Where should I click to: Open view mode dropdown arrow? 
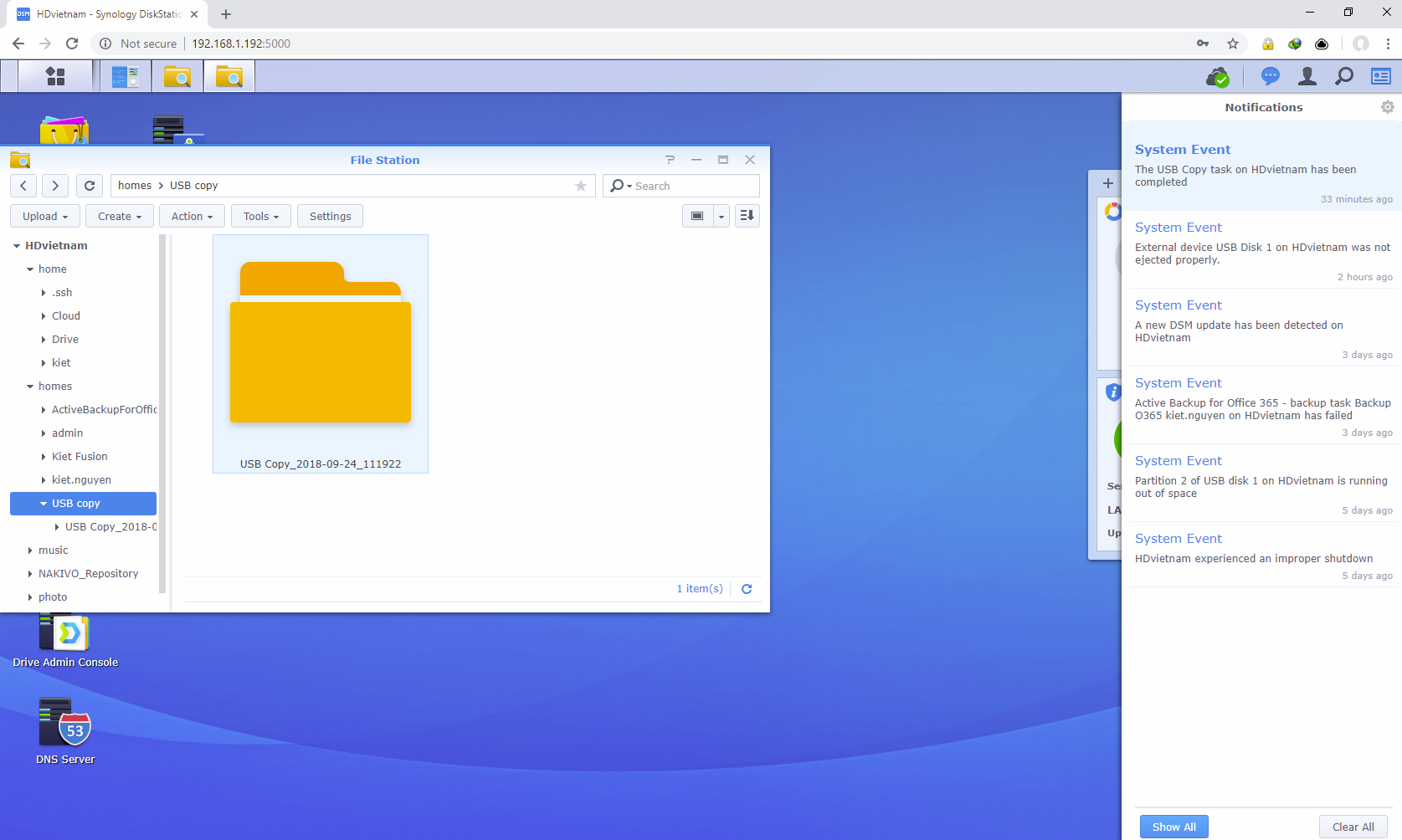click(722, 216)
